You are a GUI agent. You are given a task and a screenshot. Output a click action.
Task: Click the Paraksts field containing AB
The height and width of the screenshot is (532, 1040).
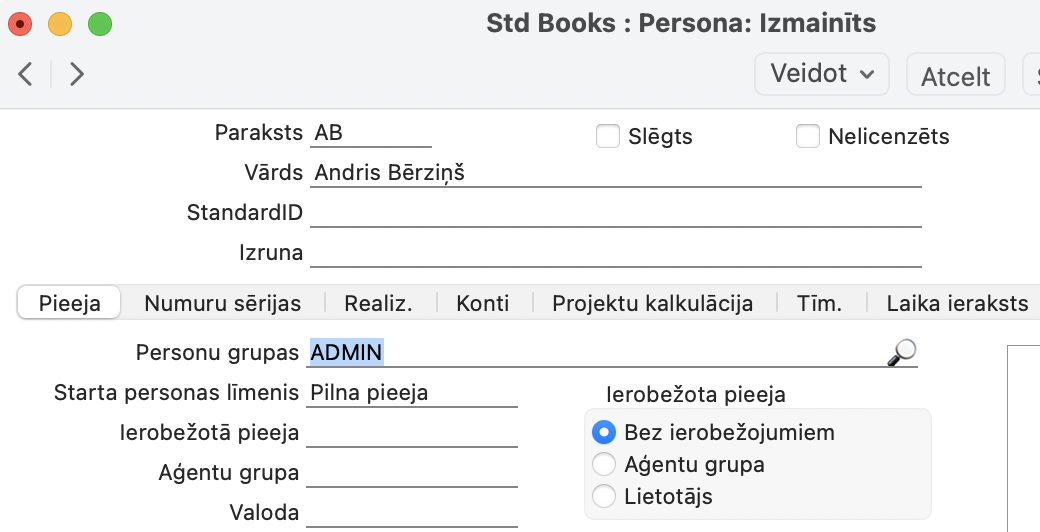coord(372,134)
